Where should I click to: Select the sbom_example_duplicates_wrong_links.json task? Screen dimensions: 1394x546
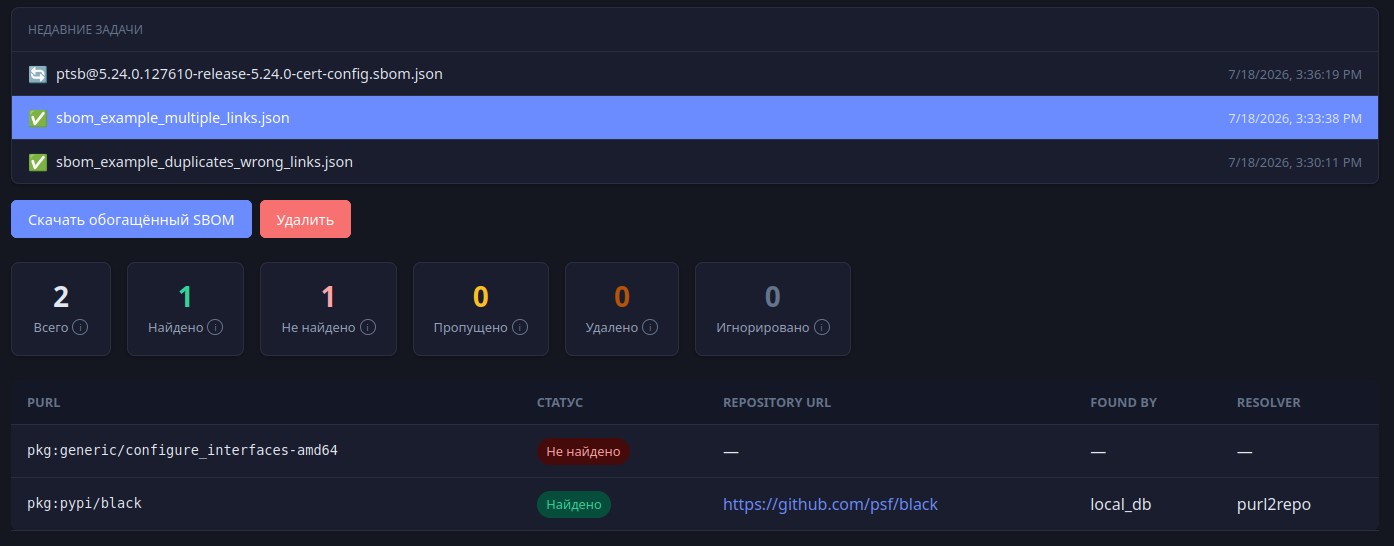pos(695,162)
